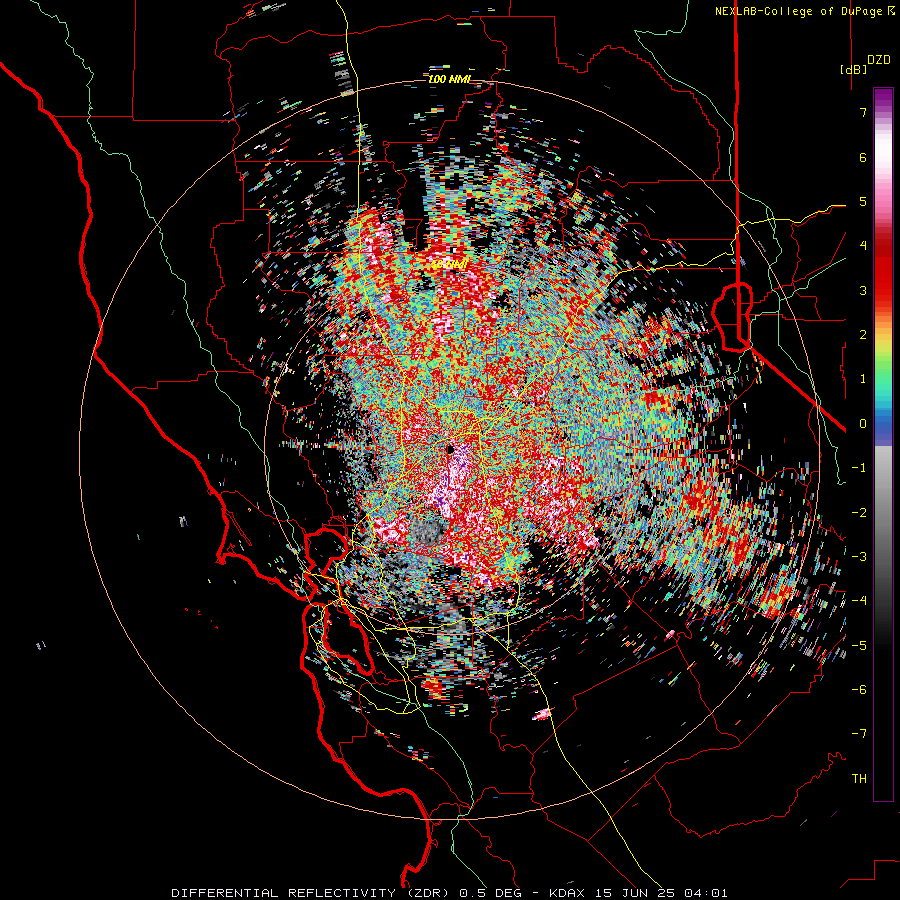Click the 1 dB legend value

[x=863, y=379]
